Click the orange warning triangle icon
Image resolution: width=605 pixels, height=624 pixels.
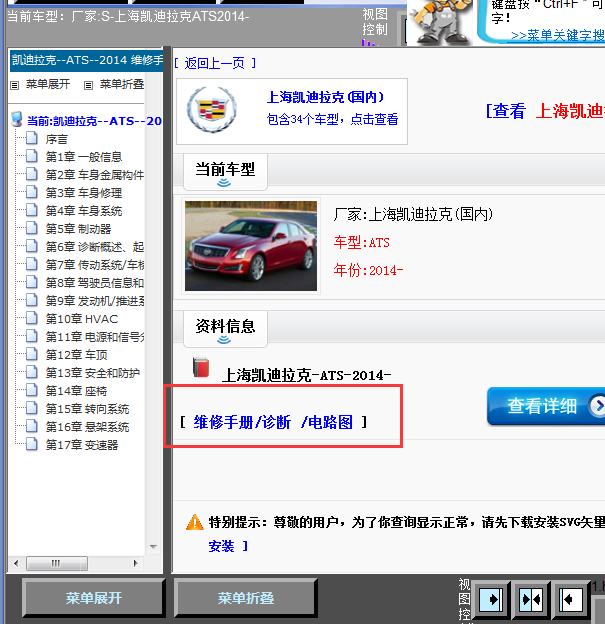195,522
